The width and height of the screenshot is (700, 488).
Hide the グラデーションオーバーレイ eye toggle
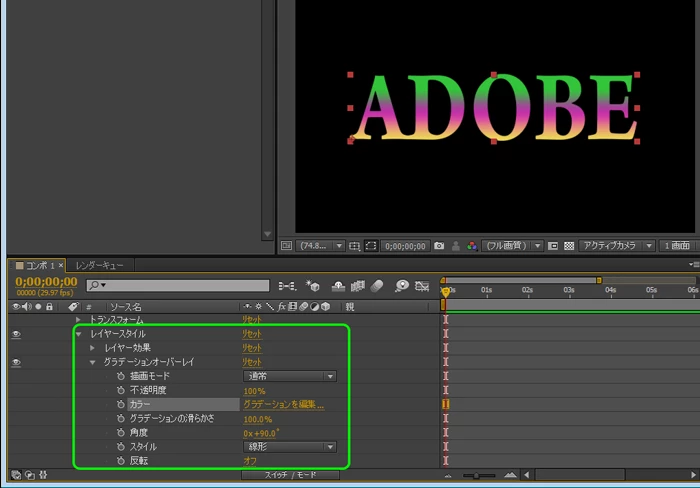point(16,362)
